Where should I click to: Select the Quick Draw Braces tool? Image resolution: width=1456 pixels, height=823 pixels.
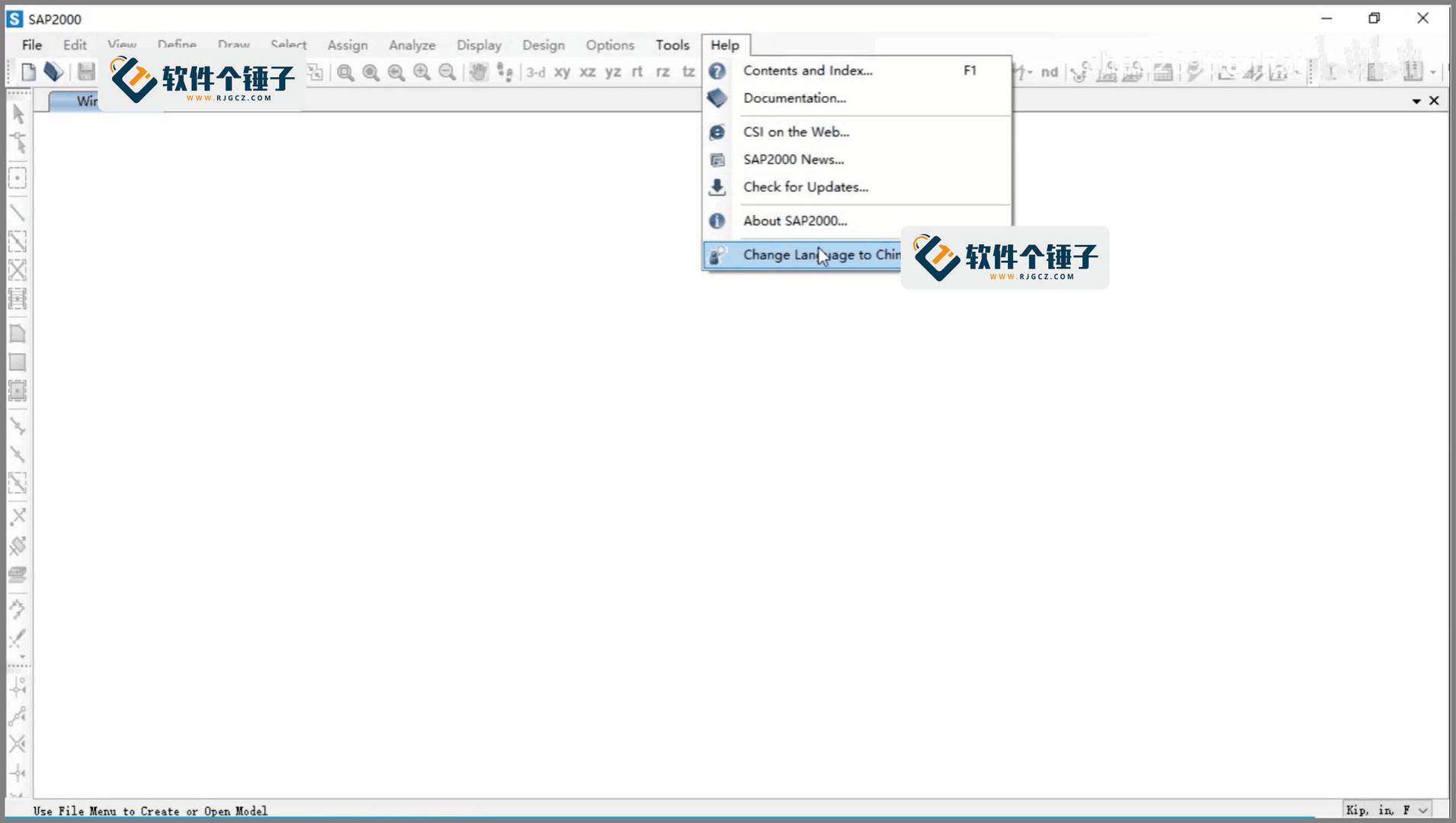coord(18,270)
